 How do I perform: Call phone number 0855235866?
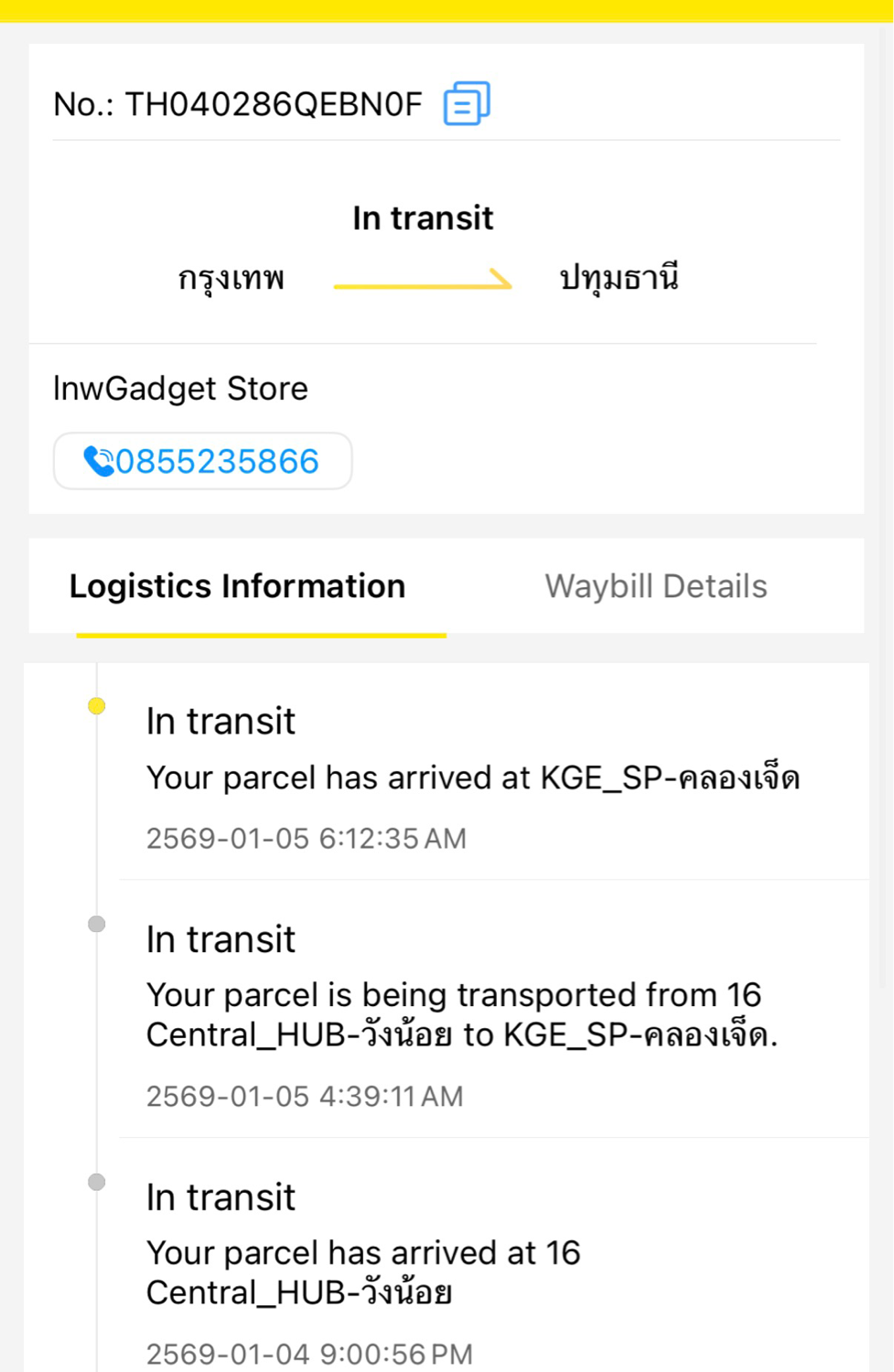point(217,461)
